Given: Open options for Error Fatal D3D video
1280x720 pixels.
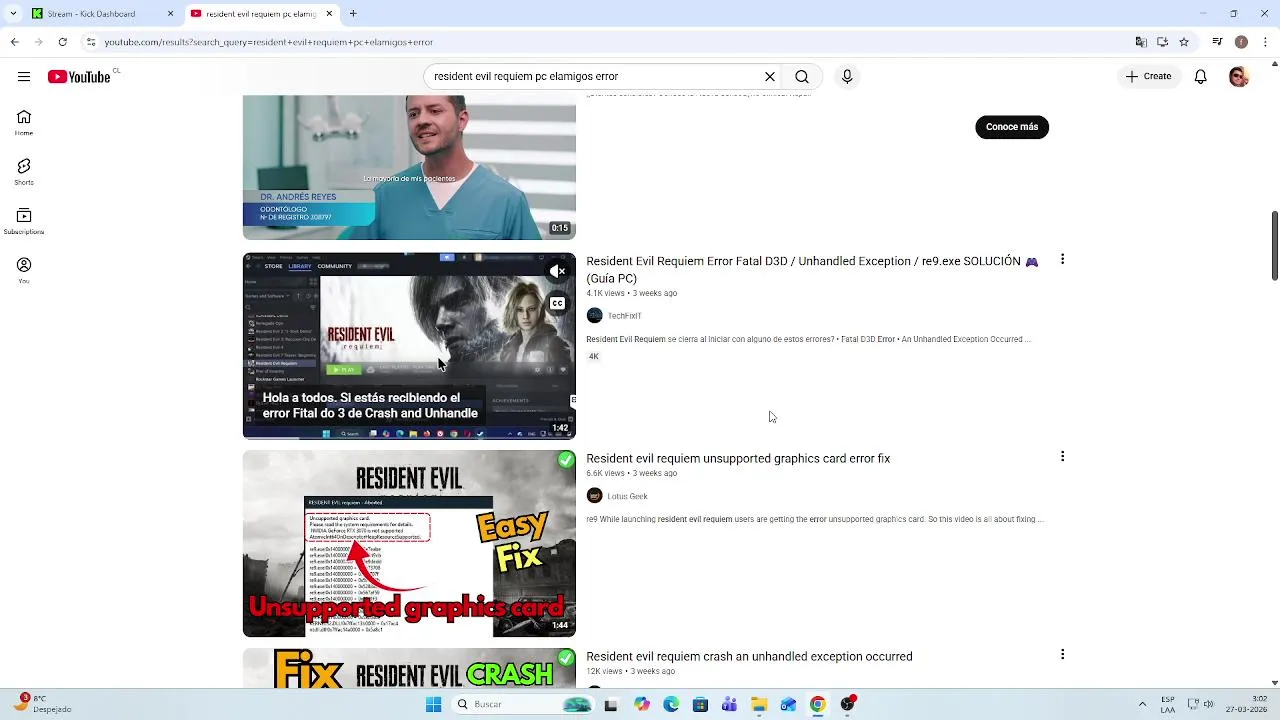Looking at the screenshot, I should point(1062,260).
